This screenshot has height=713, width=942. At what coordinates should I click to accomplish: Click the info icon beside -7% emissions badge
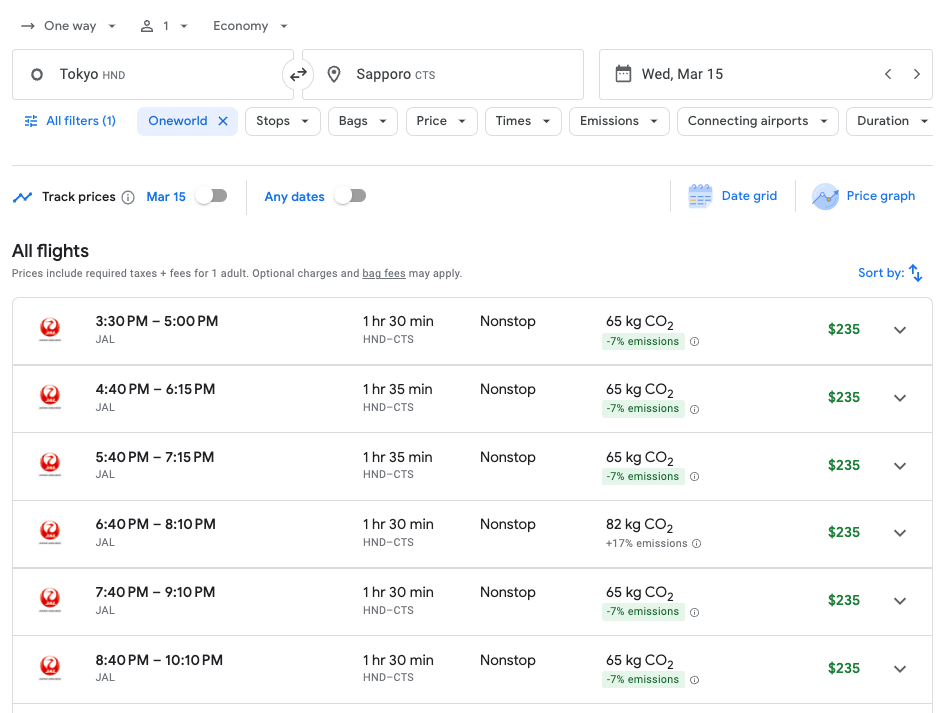pos(694,341)
